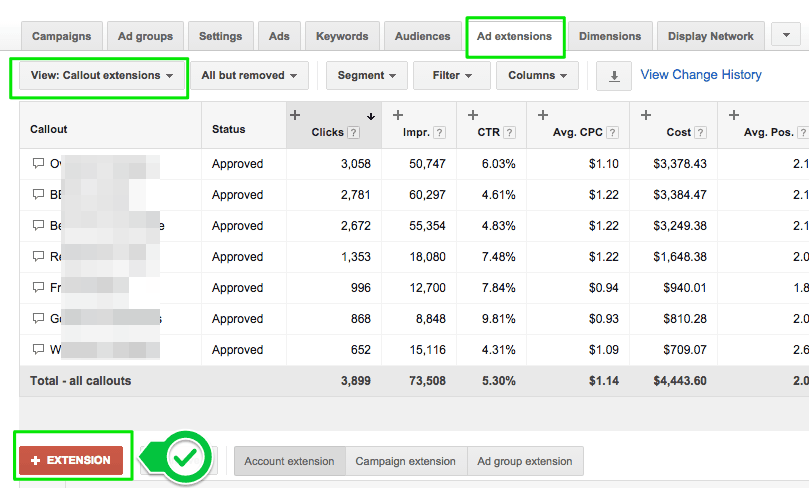809x488 pixels.
Task: Click the help icon beside Cost
Action: (x=700, y=133)
